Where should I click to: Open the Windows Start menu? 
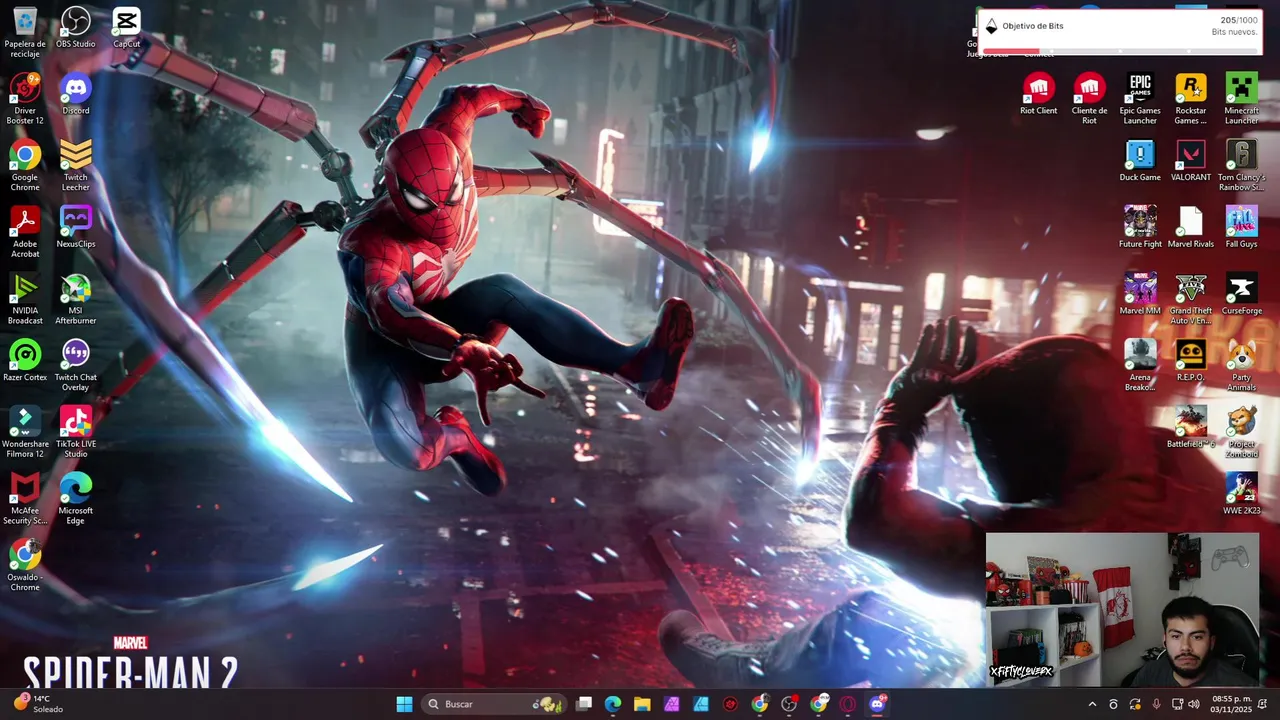point(404,704)
